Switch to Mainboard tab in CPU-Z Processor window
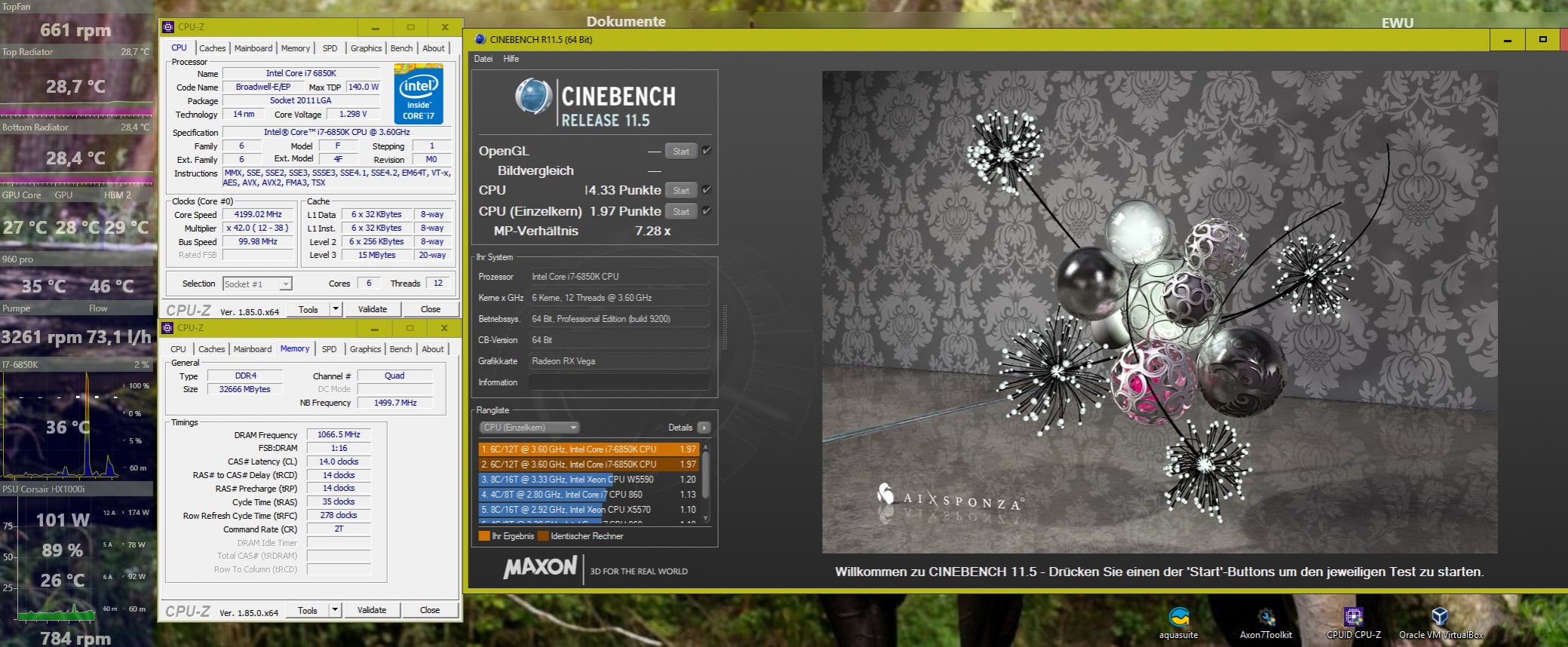The height and width of the screenshot is (647, 1568). pyautogui.click(x=253, y=48)
